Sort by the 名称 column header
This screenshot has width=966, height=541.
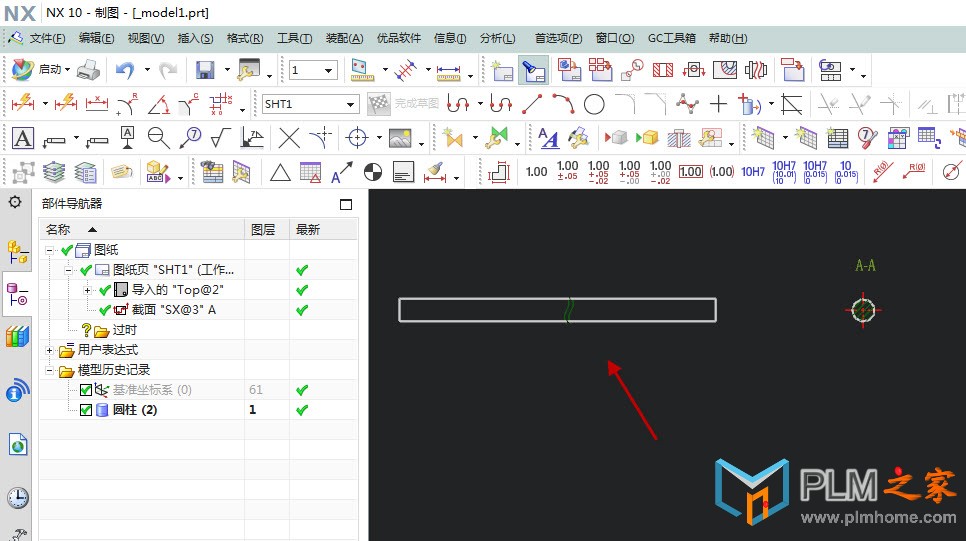142,230
